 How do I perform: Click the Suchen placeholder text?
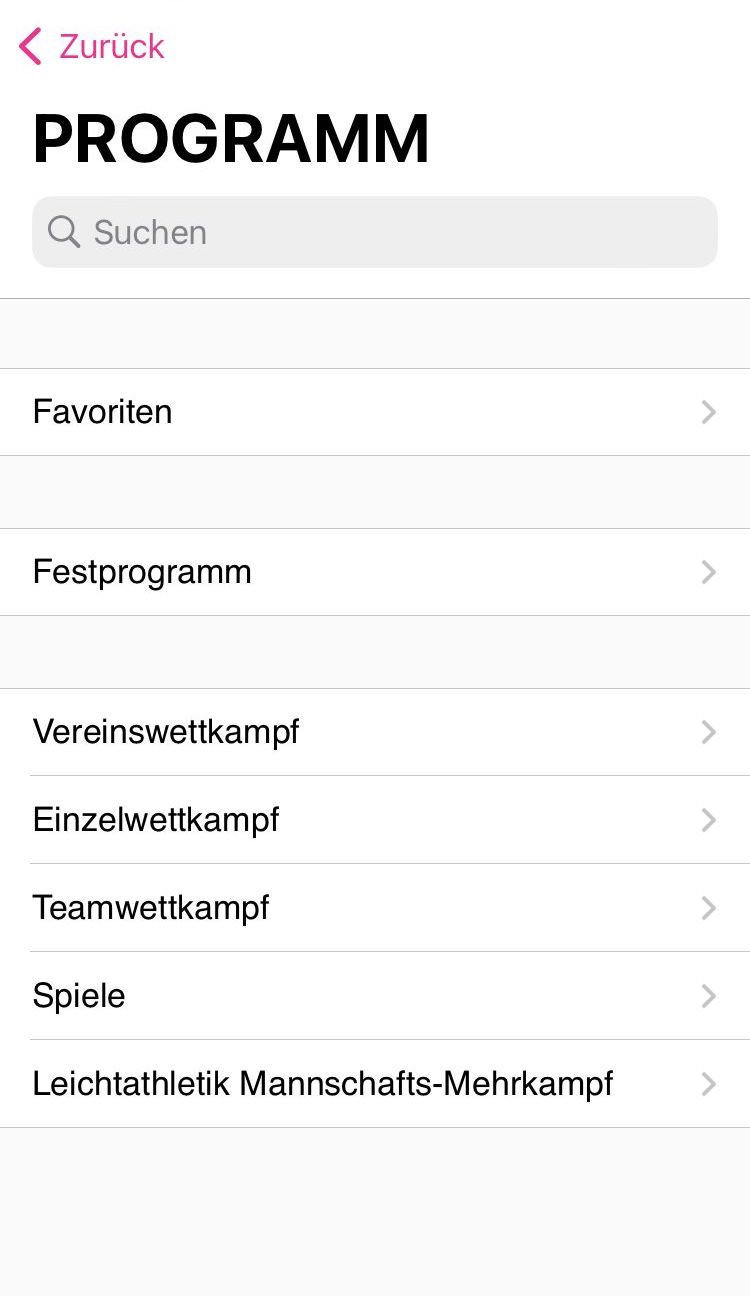150,232
